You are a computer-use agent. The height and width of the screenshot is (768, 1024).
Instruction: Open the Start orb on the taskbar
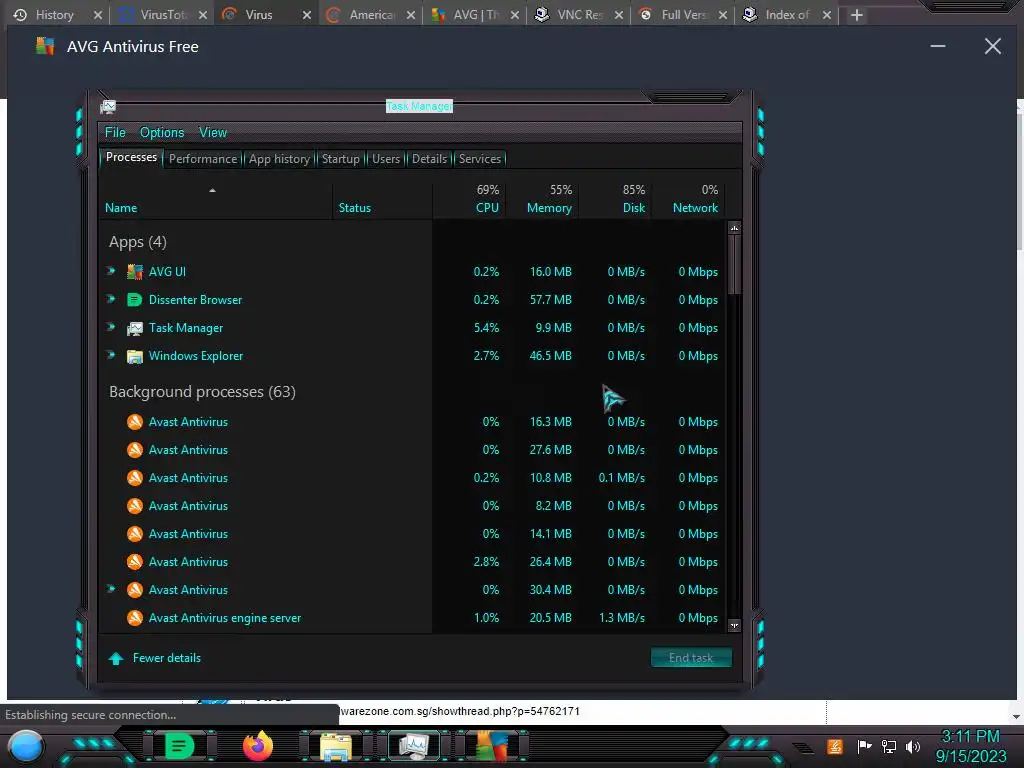[26, 746]
